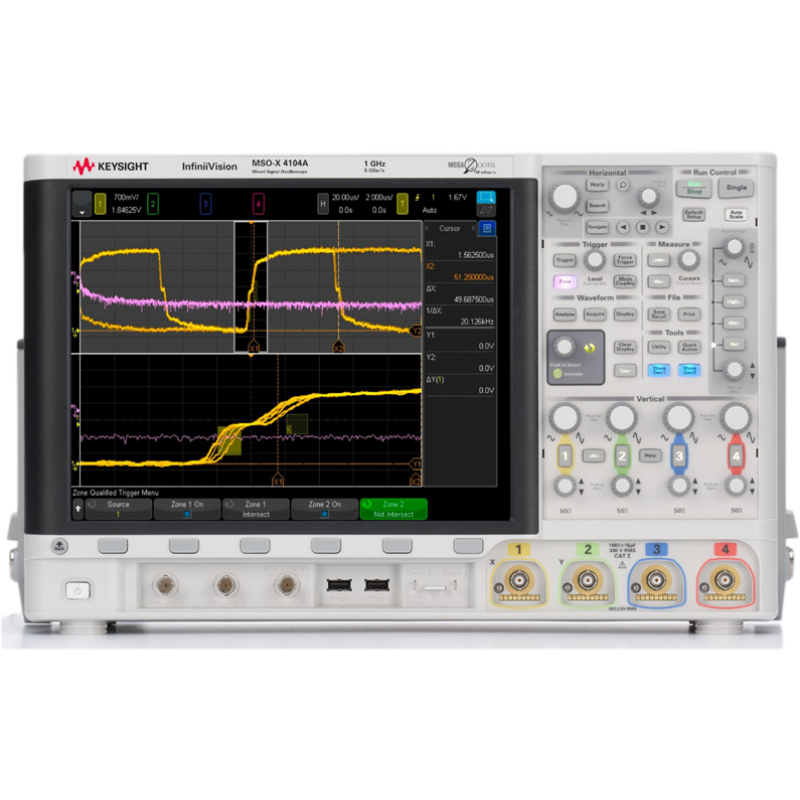
Task: Push the navigate backward play button
Action: (623, 227)
